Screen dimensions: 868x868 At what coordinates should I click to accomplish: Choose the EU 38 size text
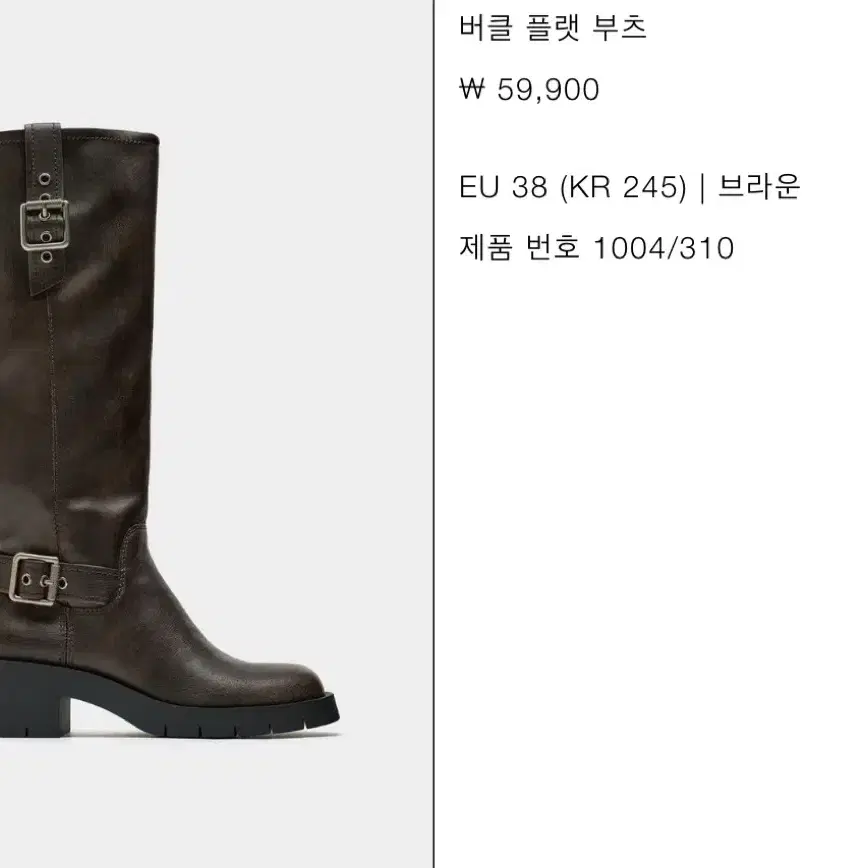[x=503, y=187]
